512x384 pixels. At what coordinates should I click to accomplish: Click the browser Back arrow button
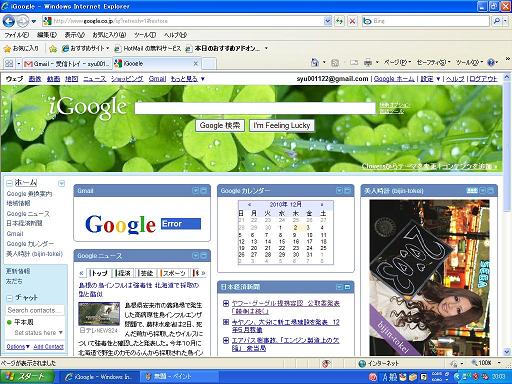(x=9, y=21)
